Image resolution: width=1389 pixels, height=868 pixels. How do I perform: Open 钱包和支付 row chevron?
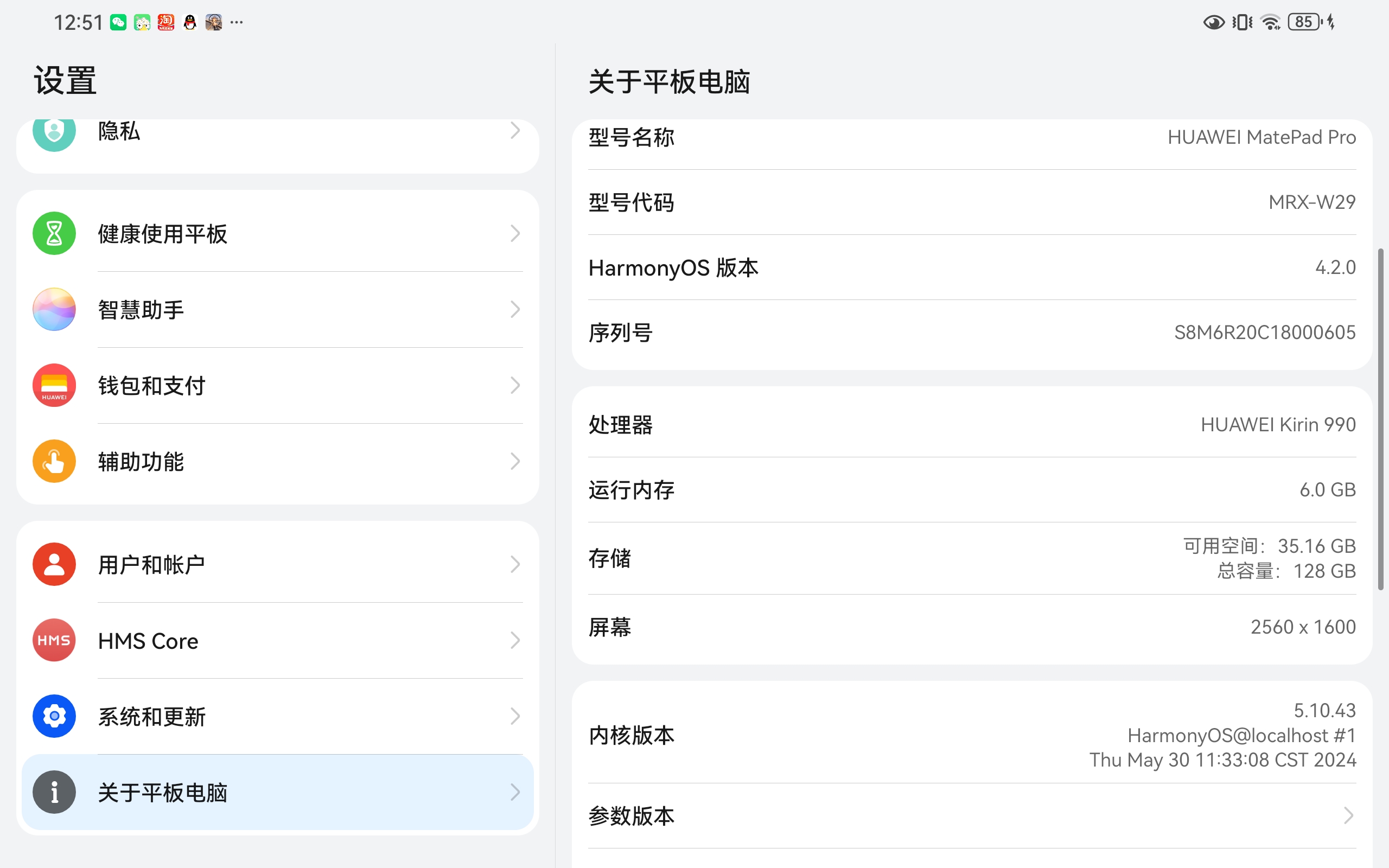(x=515, y=385)
